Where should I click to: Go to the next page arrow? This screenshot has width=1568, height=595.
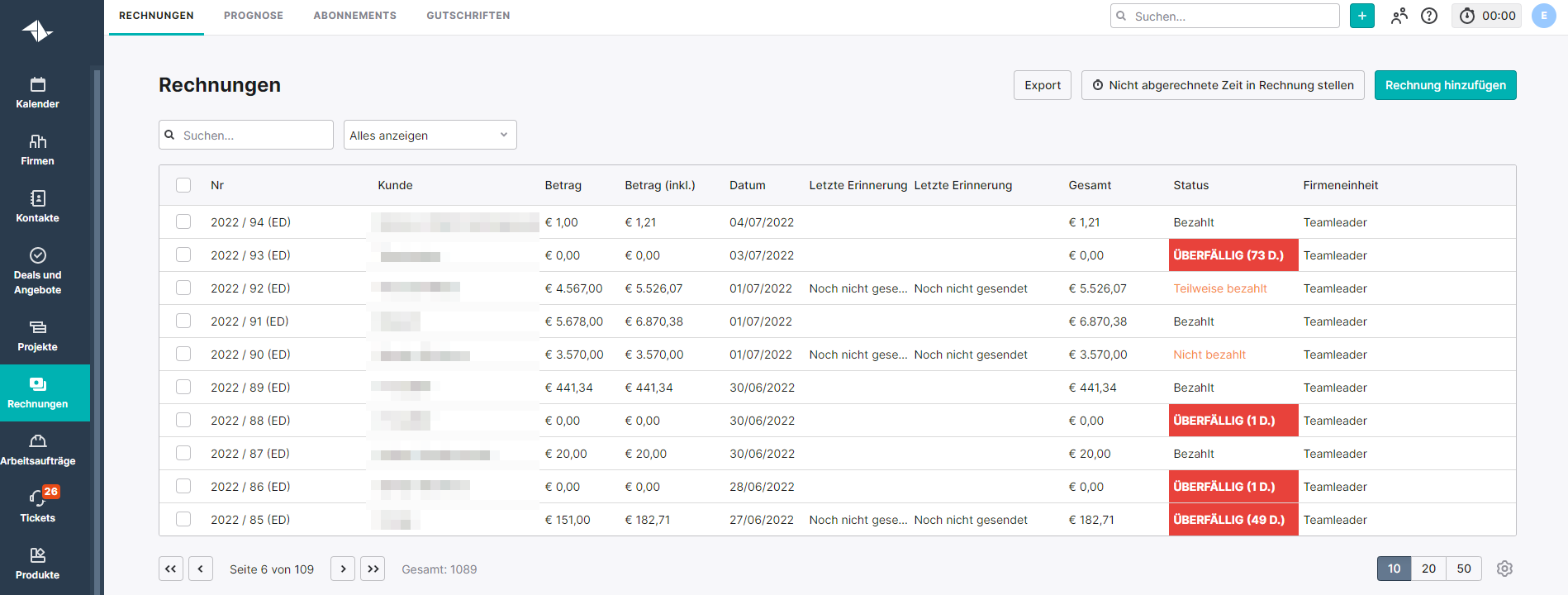click(343, 569)
